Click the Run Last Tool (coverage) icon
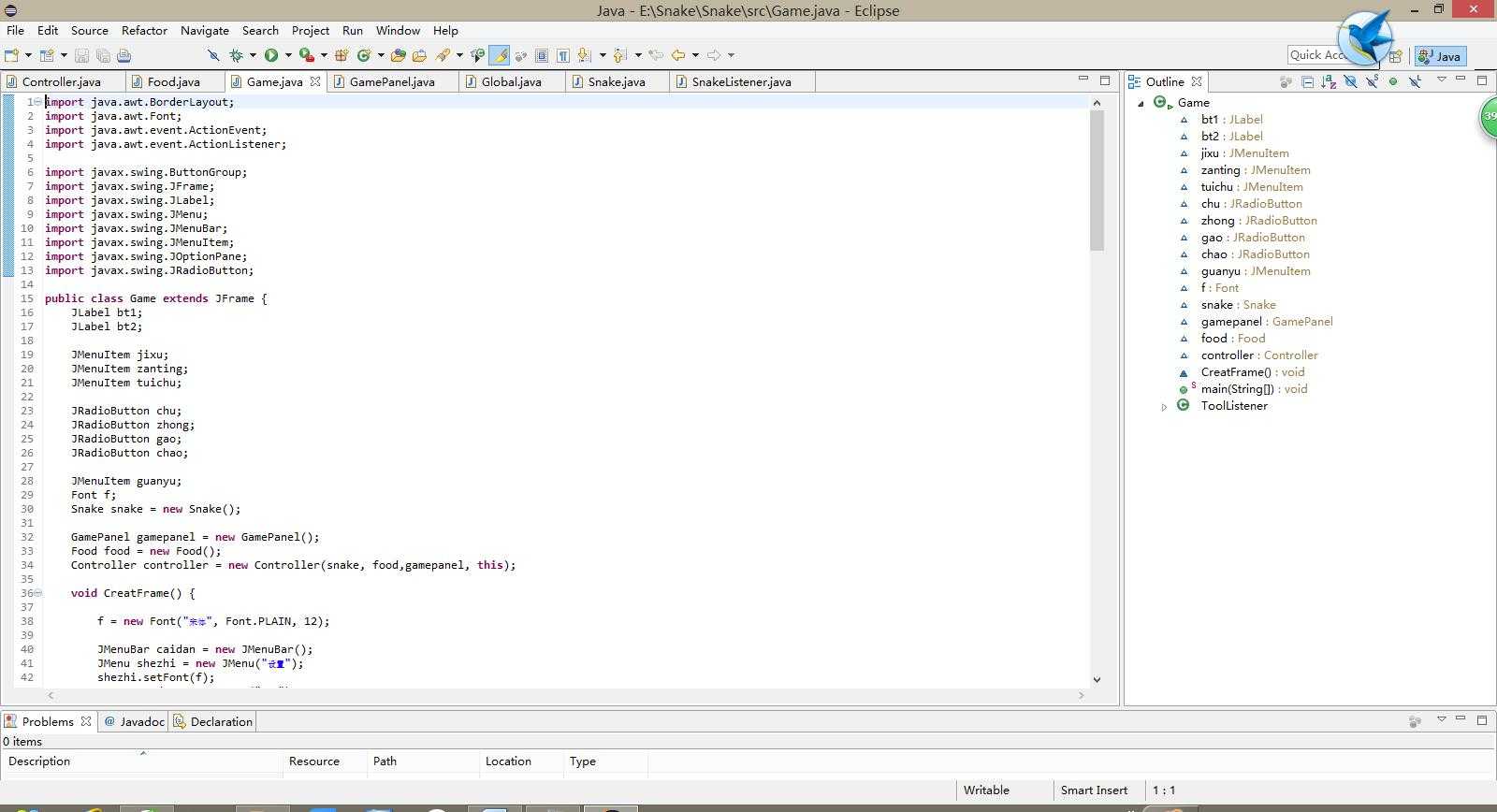The image size is (1497, 812). click(x=306, y=55)
